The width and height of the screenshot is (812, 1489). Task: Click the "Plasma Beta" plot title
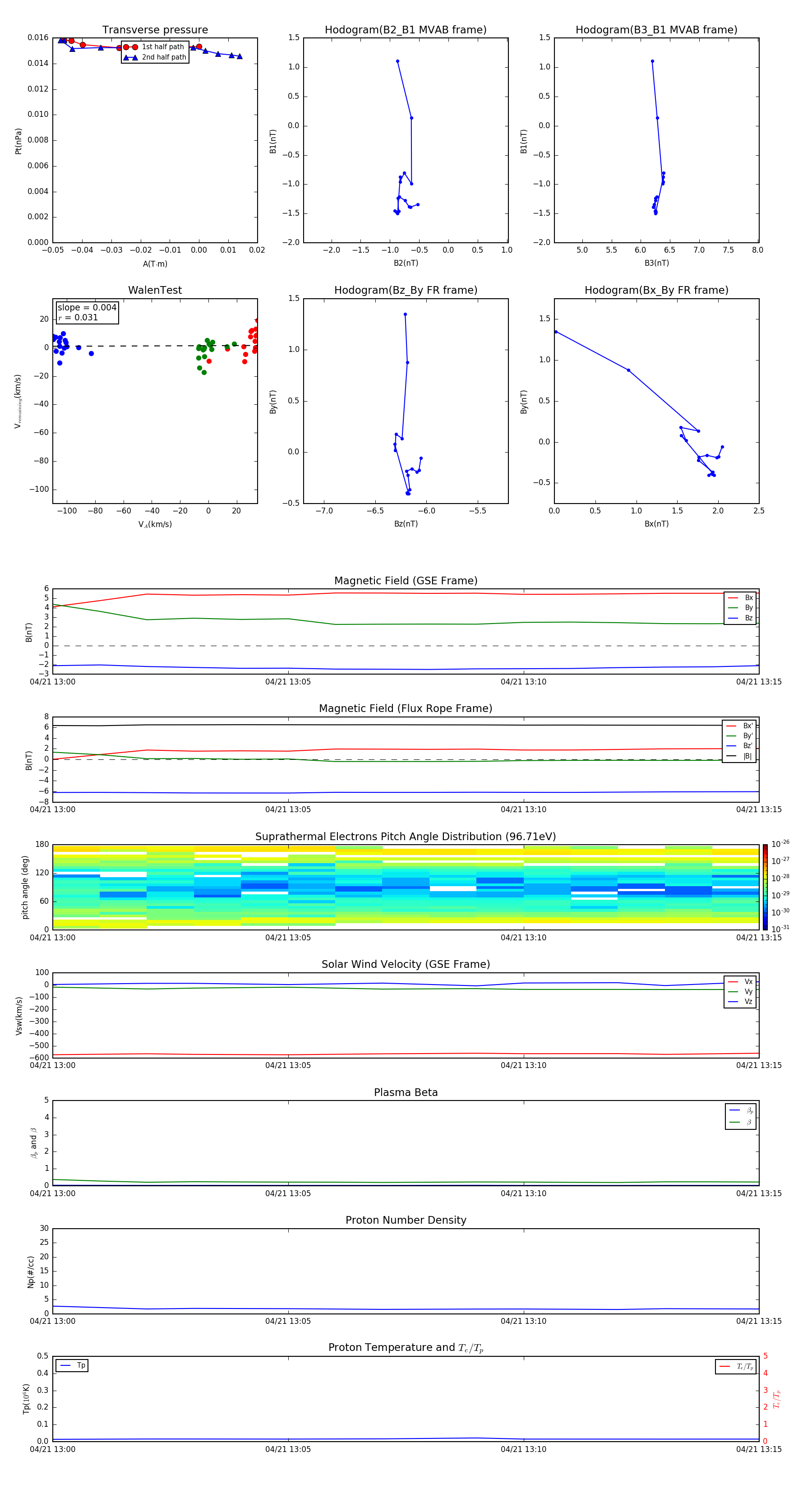click(x=406, y=1093)
